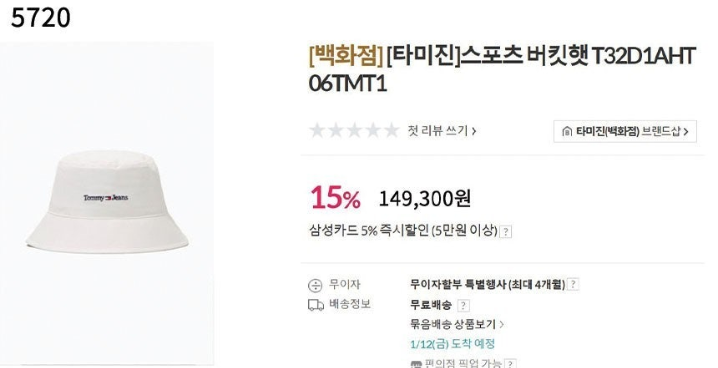Click the fifth empty review star
718x368 pixels.
[391, 130]
